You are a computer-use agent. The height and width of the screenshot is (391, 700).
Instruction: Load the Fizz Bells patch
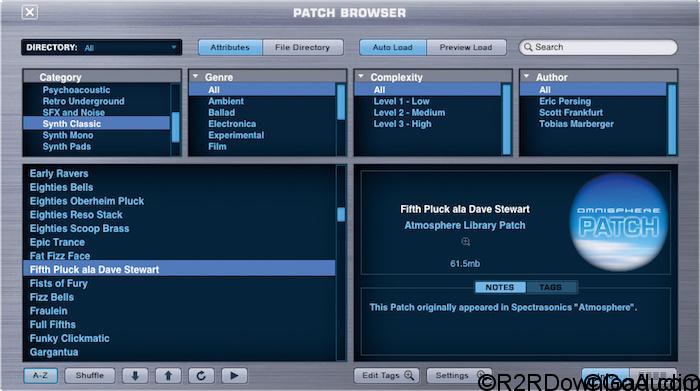pyautogui.click(x=52, y=297)
